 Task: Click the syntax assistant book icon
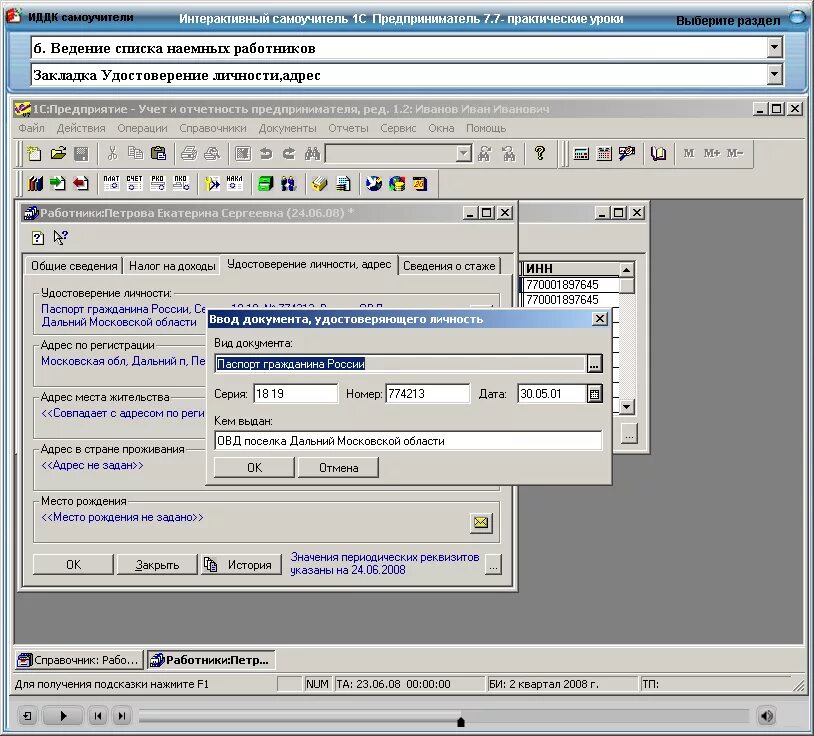point(658,154)
